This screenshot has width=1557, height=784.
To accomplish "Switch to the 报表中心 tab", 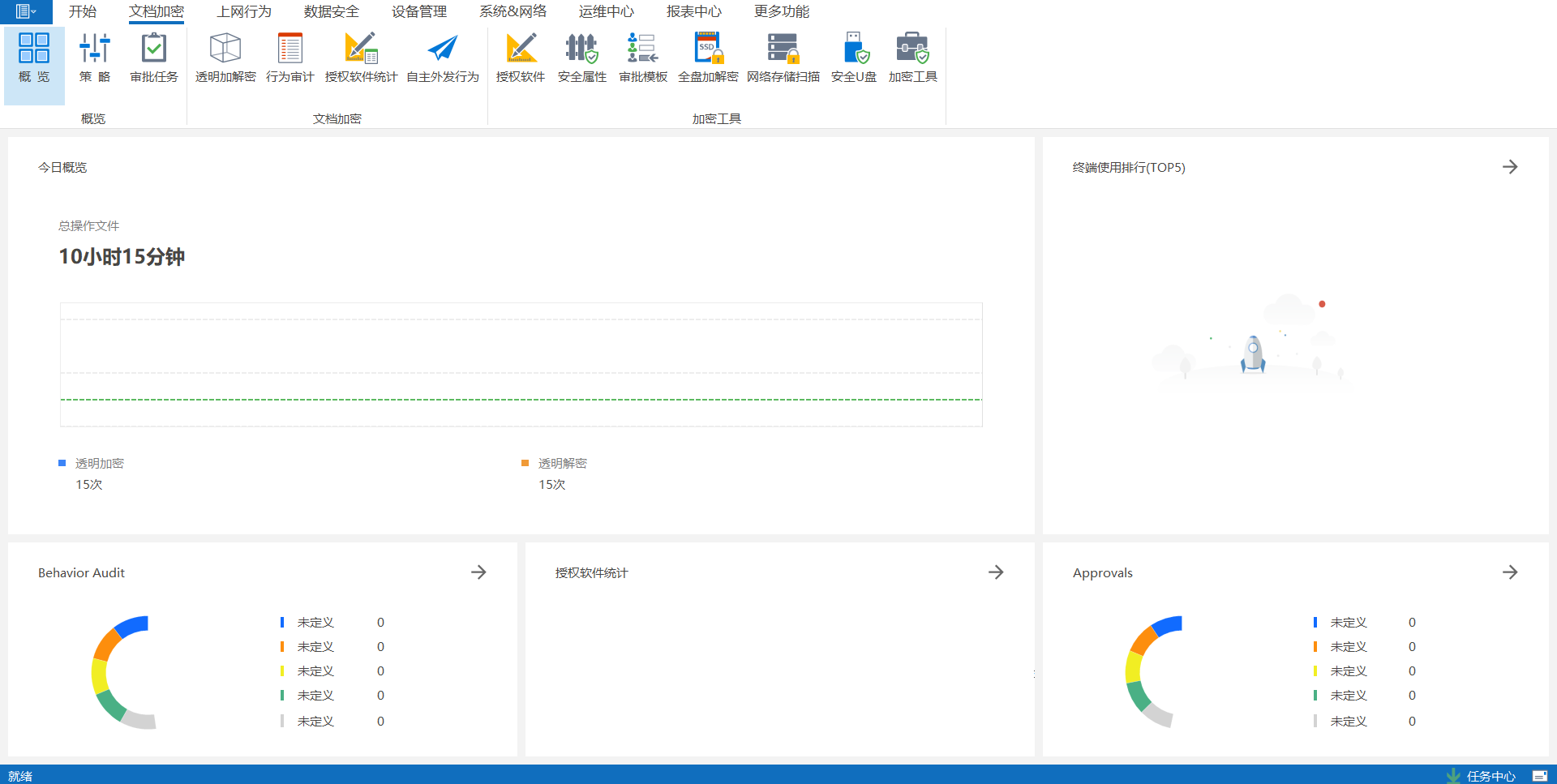I will 693,11.
